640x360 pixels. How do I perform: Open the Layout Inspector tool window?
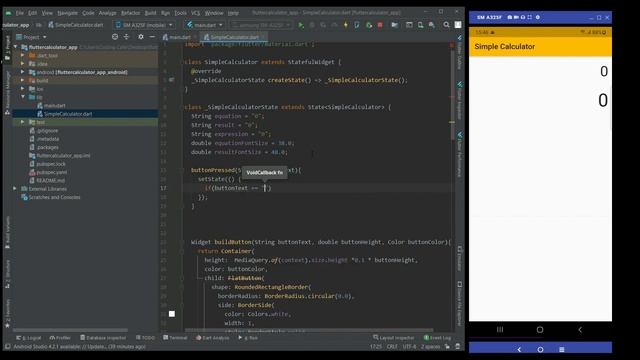click(x=393, y=338)
